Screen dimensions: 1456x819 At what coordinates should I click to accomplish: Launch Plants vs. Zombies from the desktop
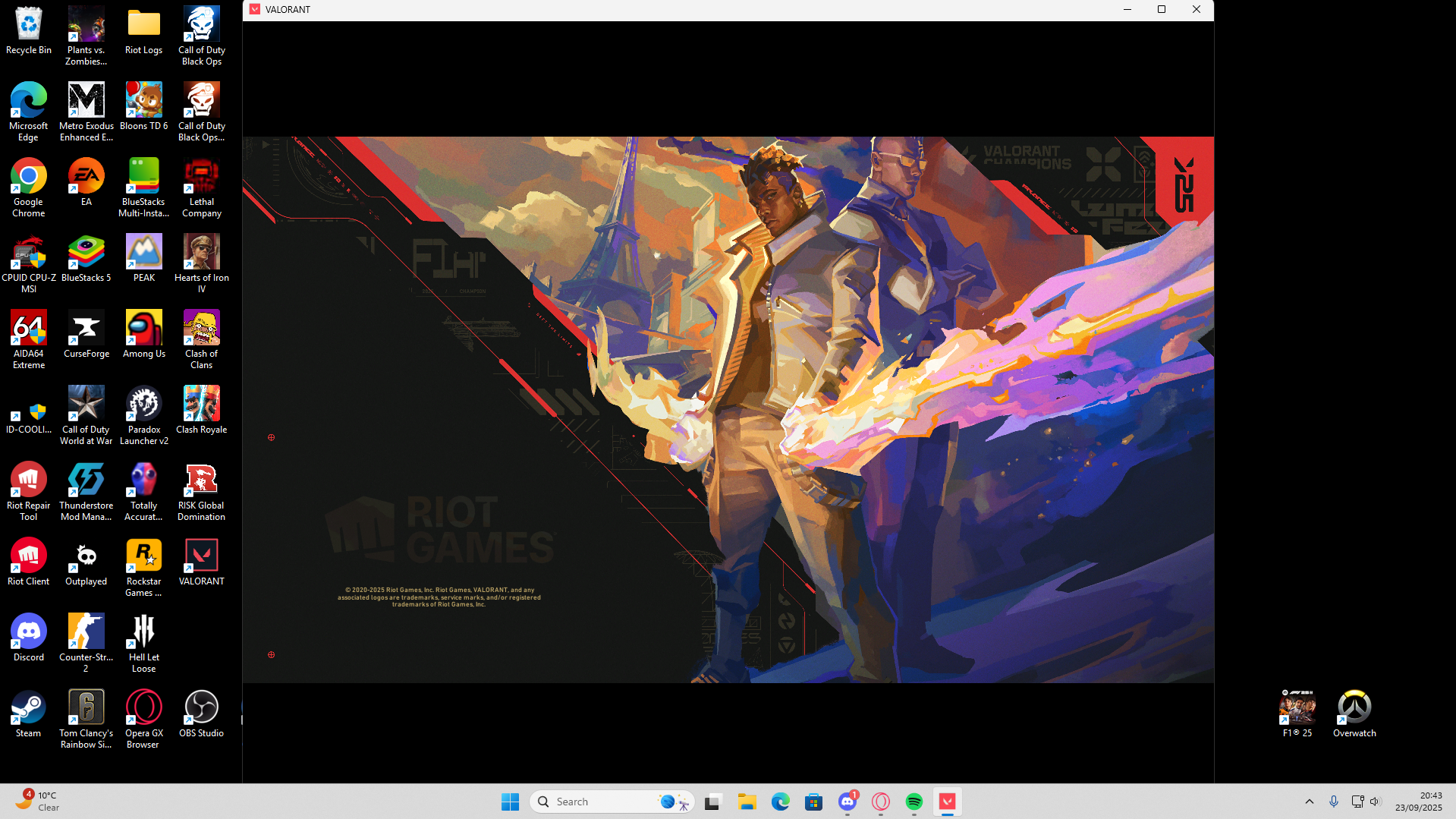86,36
